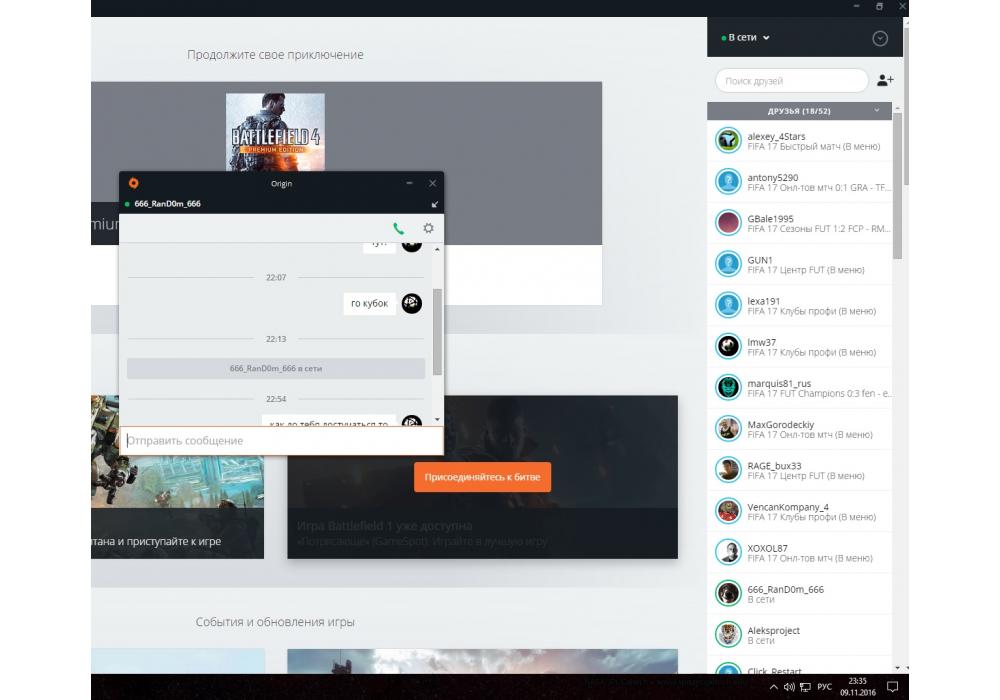
Task: Click the add friend icon
Action: click(x=885, y=80)
